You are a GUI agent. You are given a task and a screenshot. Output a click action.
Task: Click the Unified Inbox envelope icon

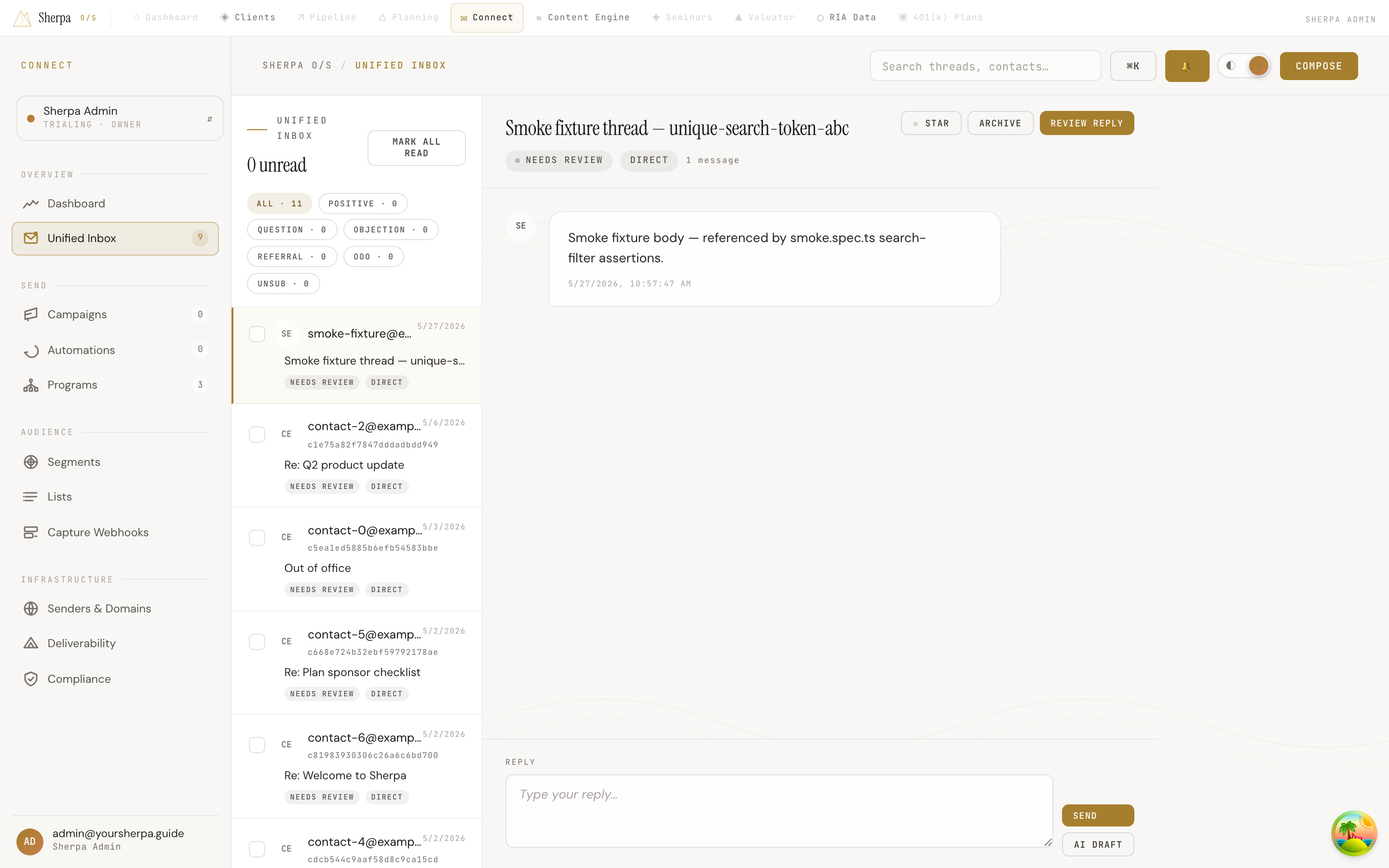tap(31, 238)
